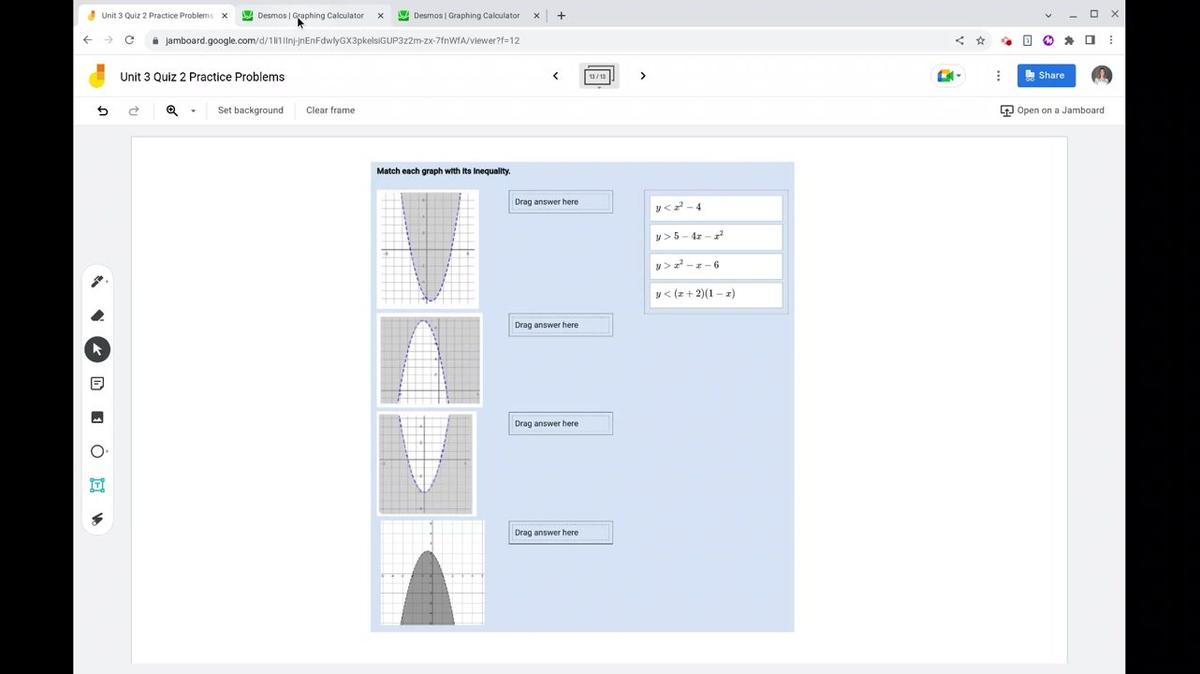Switch to the Desmos Graphing Calculator tab

[x=310, y=15]
